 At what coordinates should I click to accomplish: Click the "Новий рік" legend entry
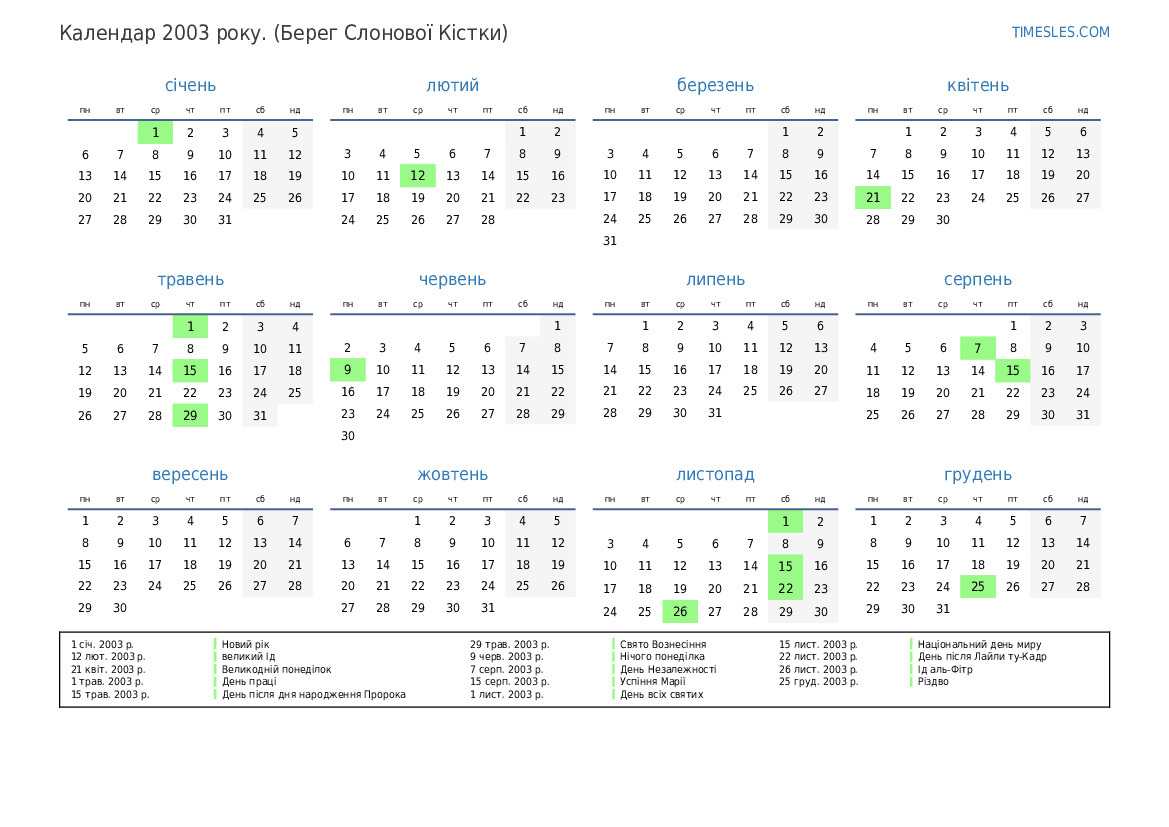click(x=245, y=645)
